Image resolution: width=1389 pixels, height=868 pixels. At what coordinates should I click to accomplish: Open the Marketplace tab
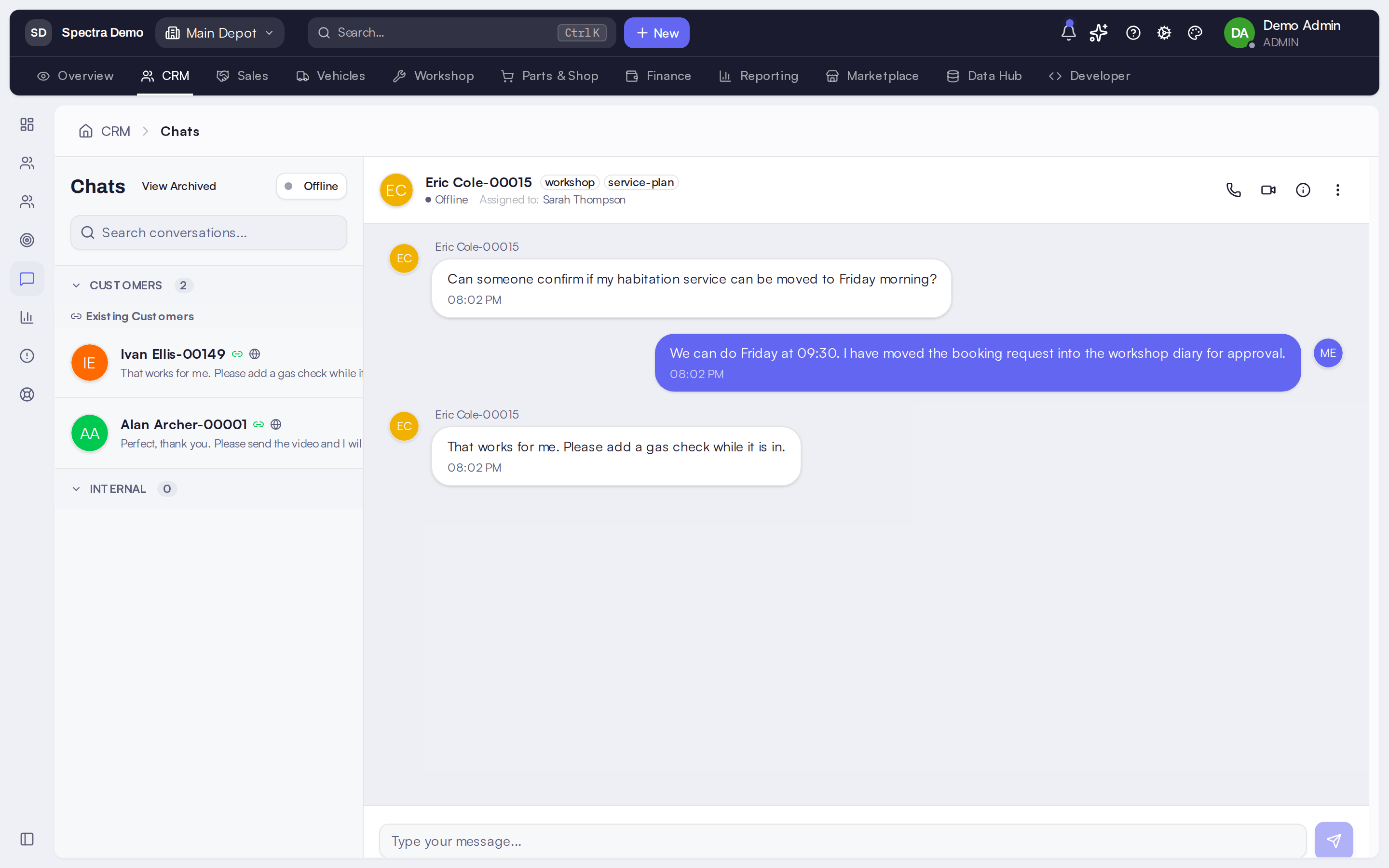(872, 76)
